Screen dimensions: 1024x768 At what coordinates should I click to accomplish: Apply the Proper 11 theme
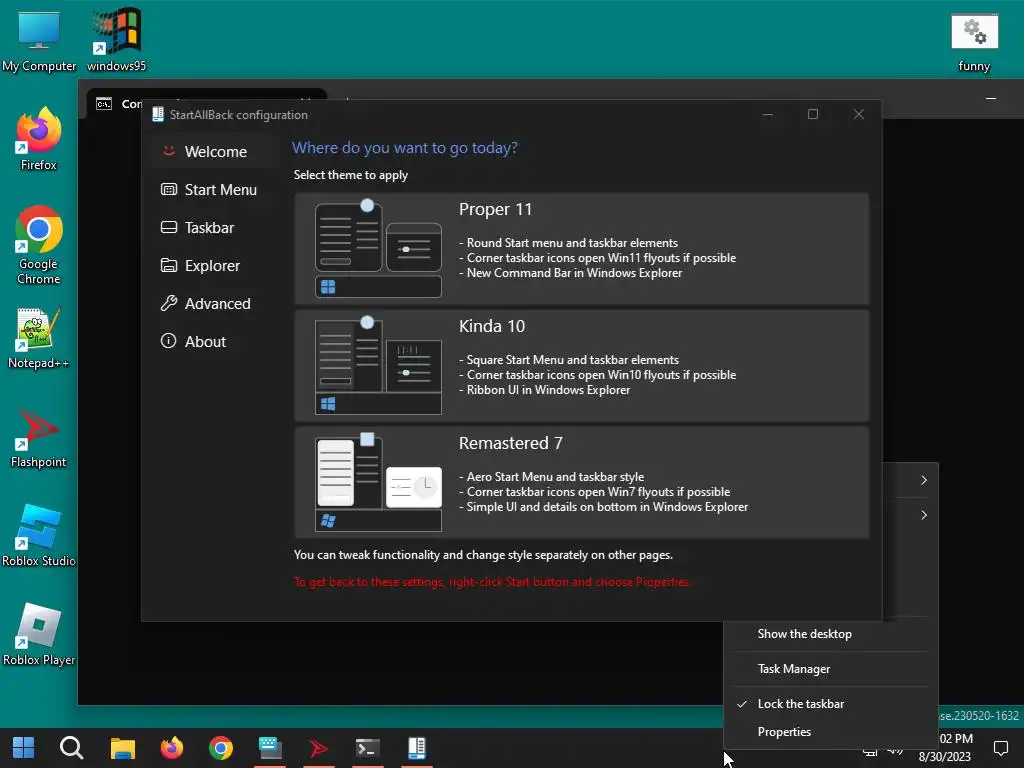tap(581, 248)
